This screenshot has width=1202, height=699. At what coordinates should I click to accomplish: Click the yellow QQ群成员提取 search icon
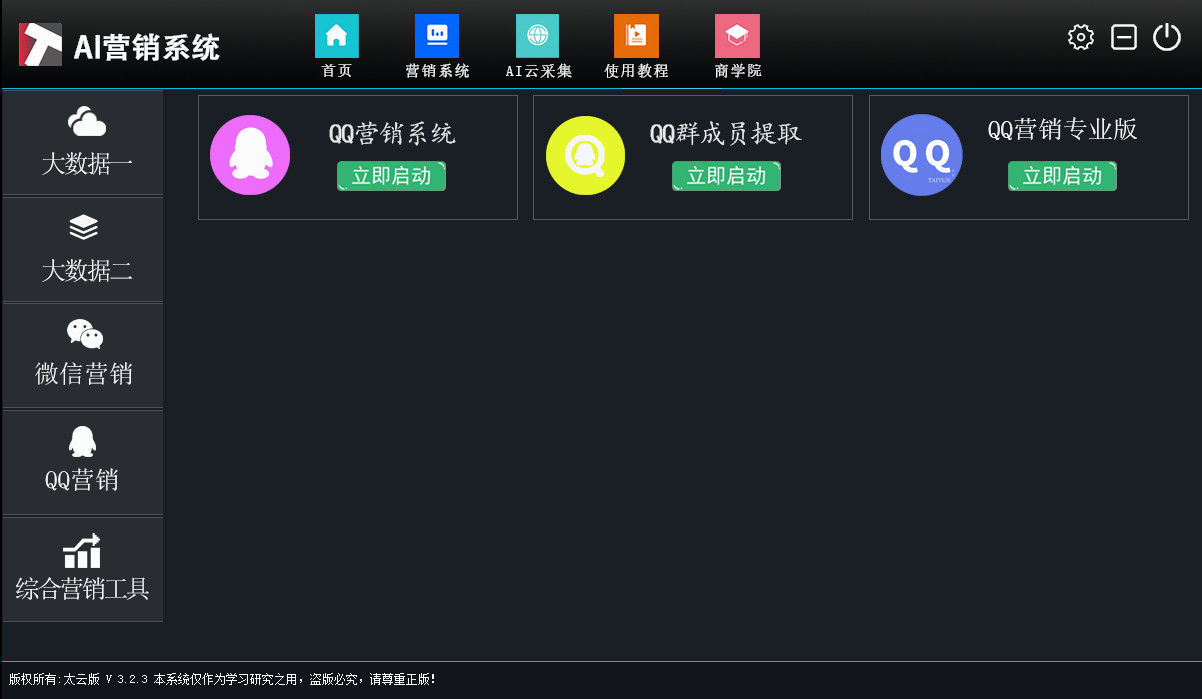[x=585, y=155]
